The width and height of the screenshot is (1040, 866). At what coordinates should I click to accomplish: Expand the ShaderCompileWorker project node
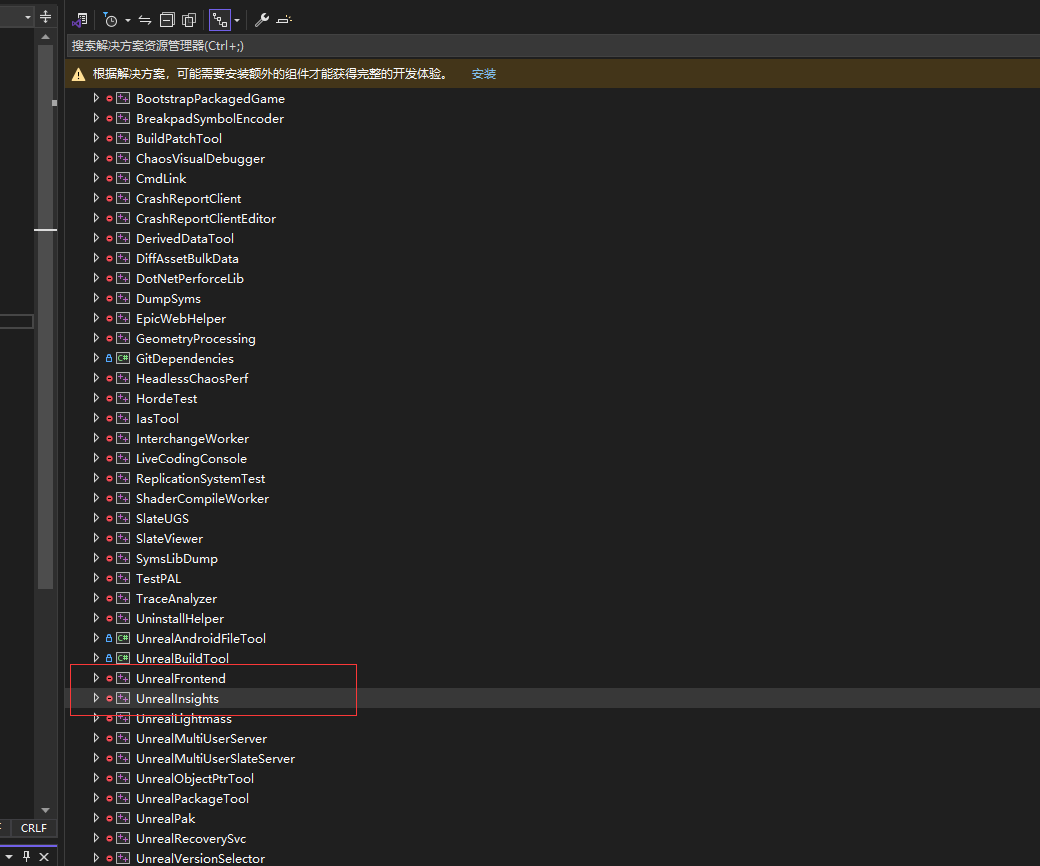pyautogui.click(x=96, y=498)
